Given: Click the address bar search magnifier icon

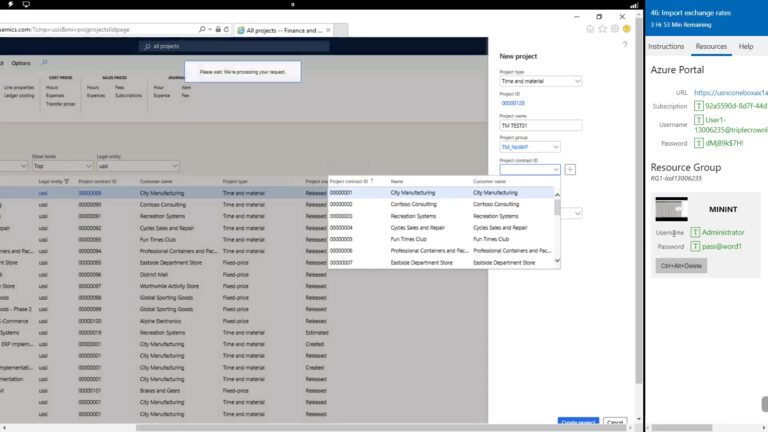Looking at the screenshot, I should (x=202, y=29).
